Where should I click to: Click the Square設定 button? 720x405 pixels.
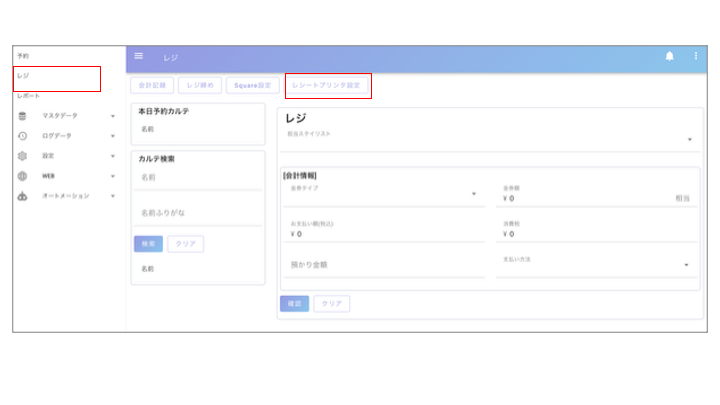pos(252,86)
